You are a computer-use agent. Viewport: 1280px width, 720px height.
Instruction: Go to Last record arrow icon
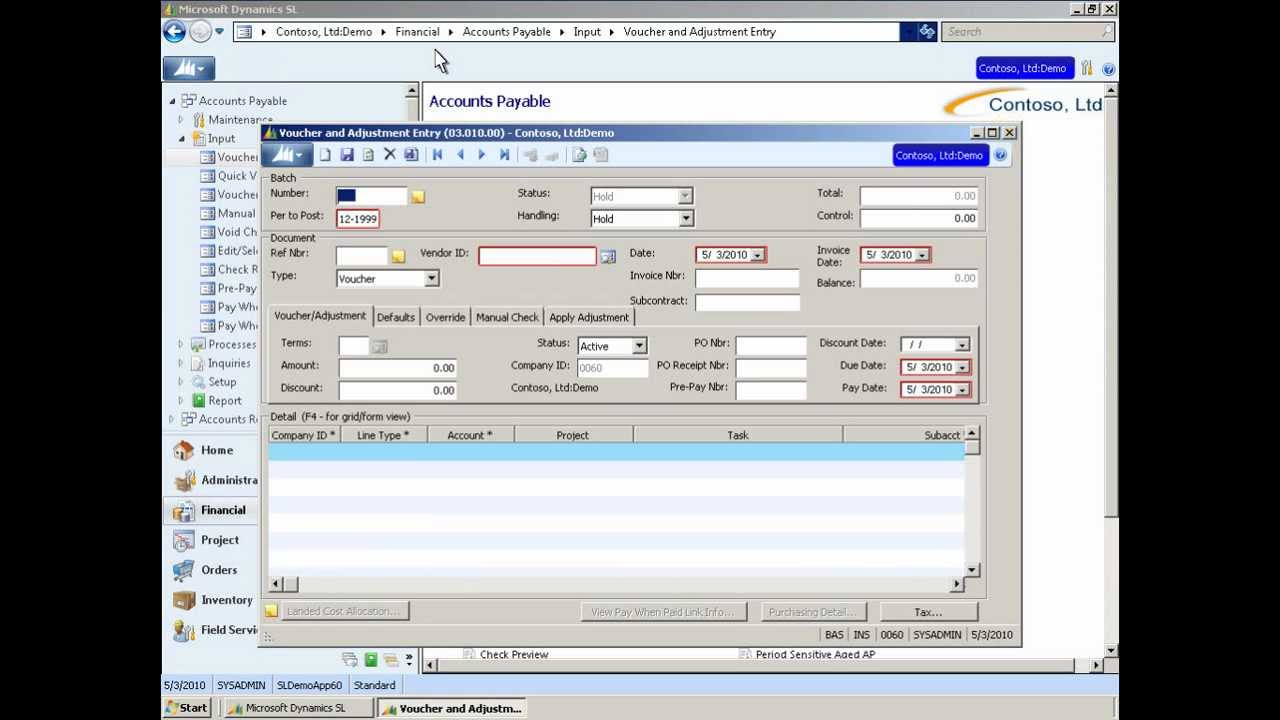tap(504, 155)
